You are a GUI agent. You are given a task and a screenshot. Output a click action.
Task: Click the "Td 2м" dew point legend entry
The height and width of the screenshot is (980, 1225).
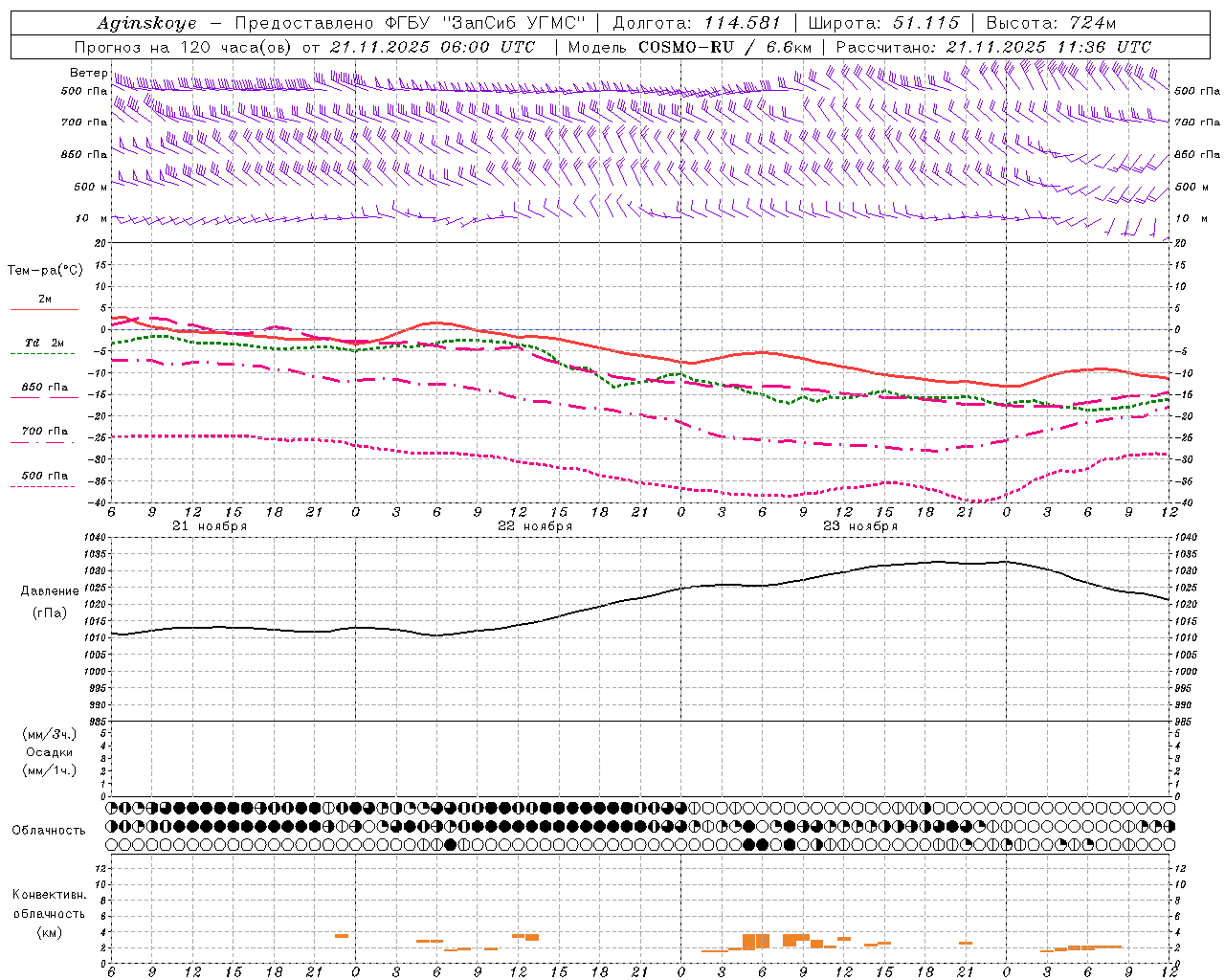point(45,343)
